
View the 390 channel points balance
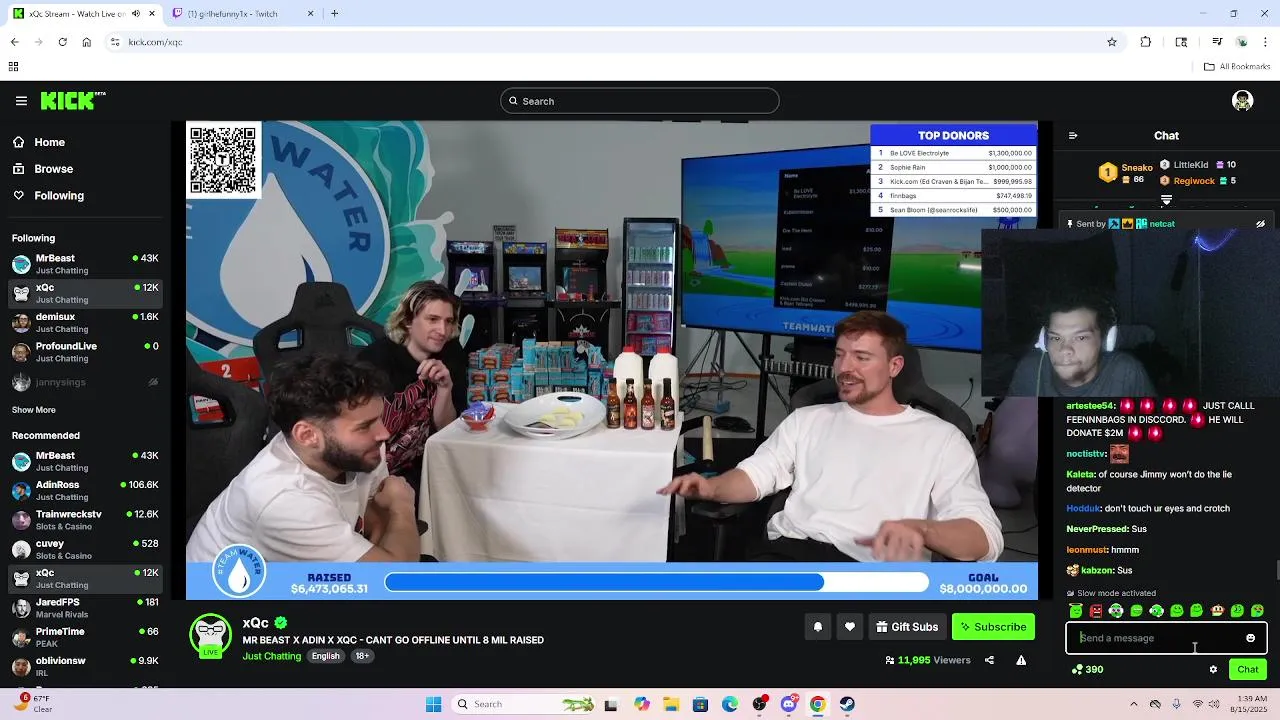pyautogui.click(x=1087, y=670)
